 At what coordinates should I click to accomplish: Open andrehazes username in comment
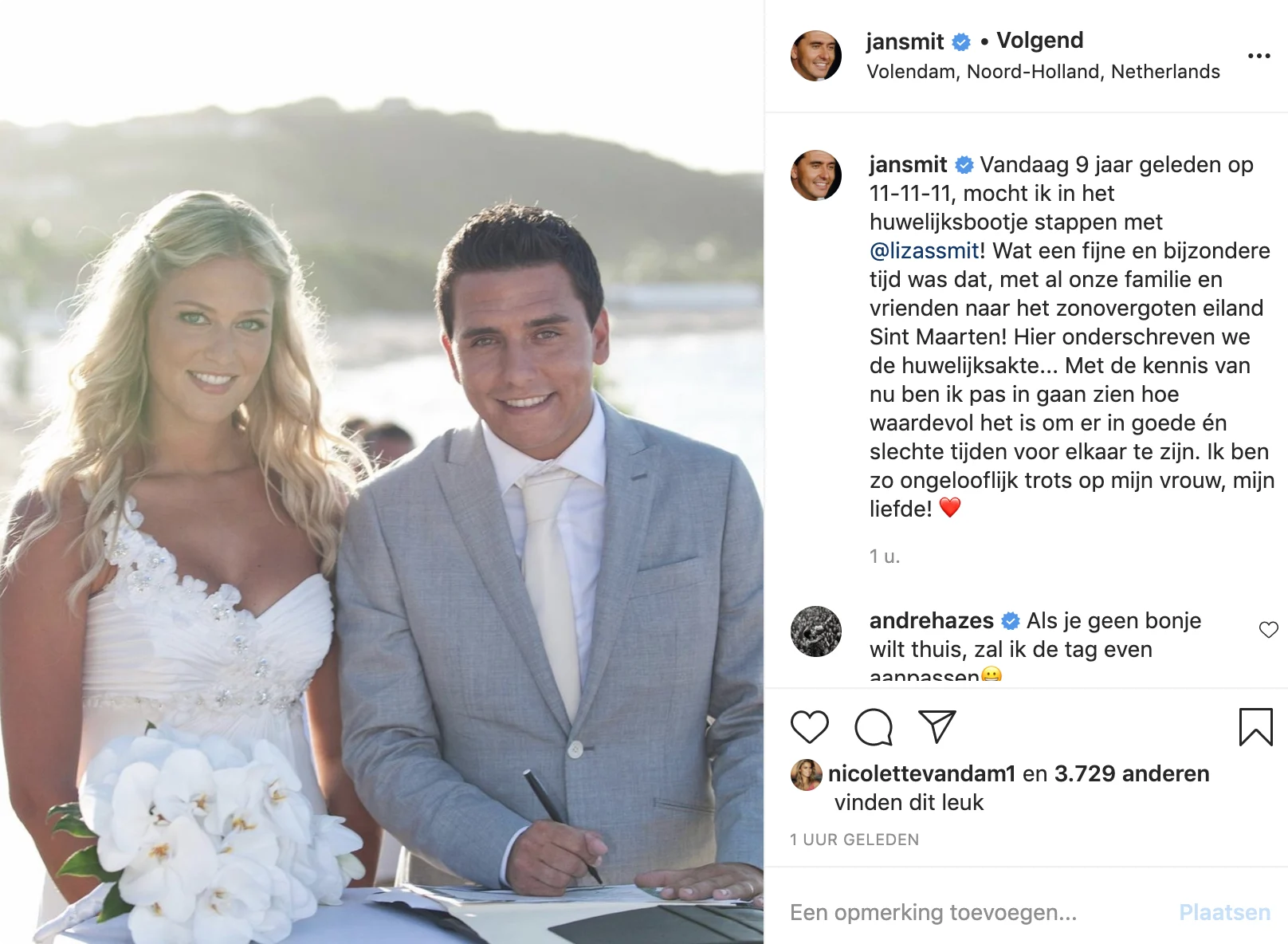[932, 621]
